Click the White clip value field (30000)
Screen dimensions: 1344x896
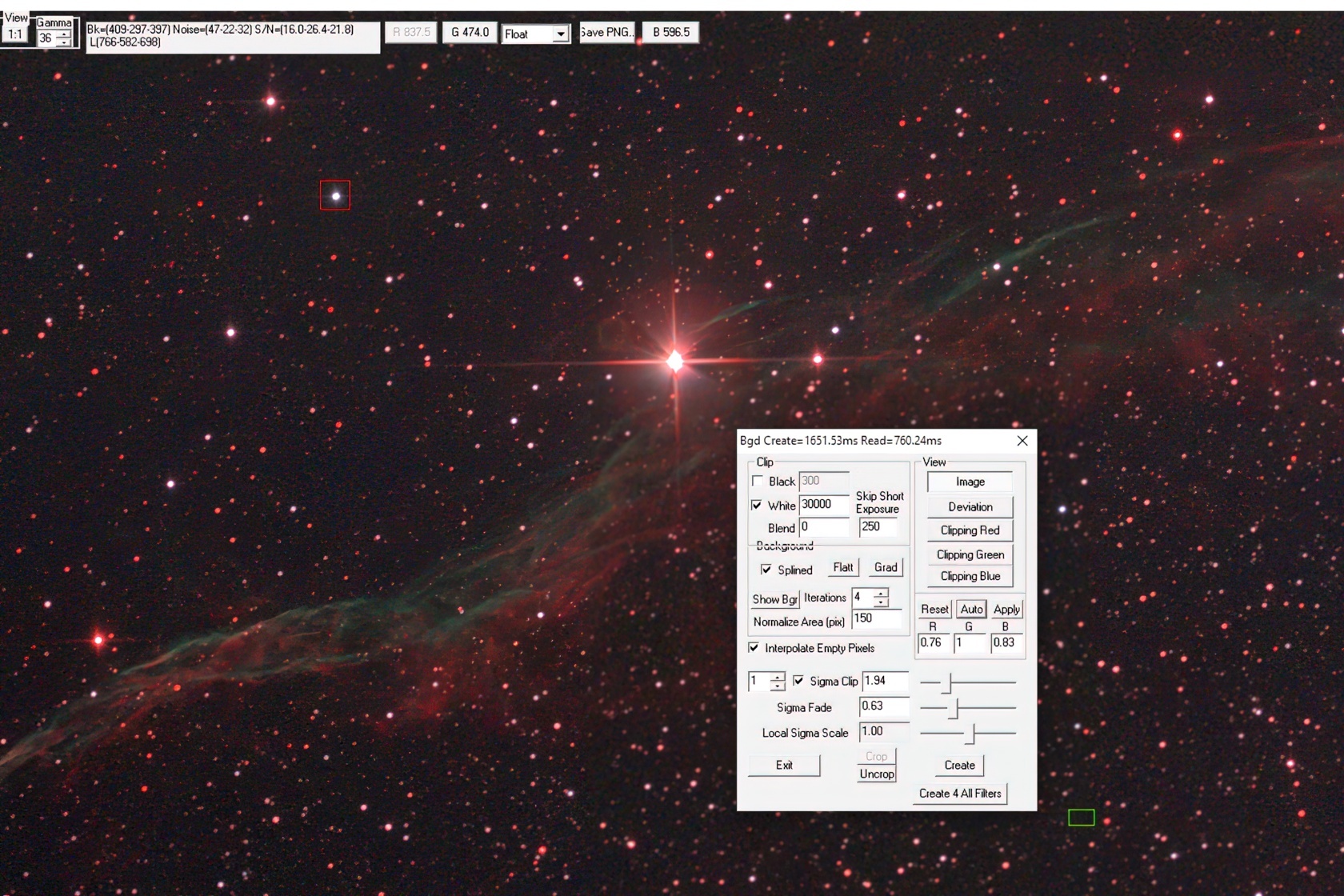(824, 505)
